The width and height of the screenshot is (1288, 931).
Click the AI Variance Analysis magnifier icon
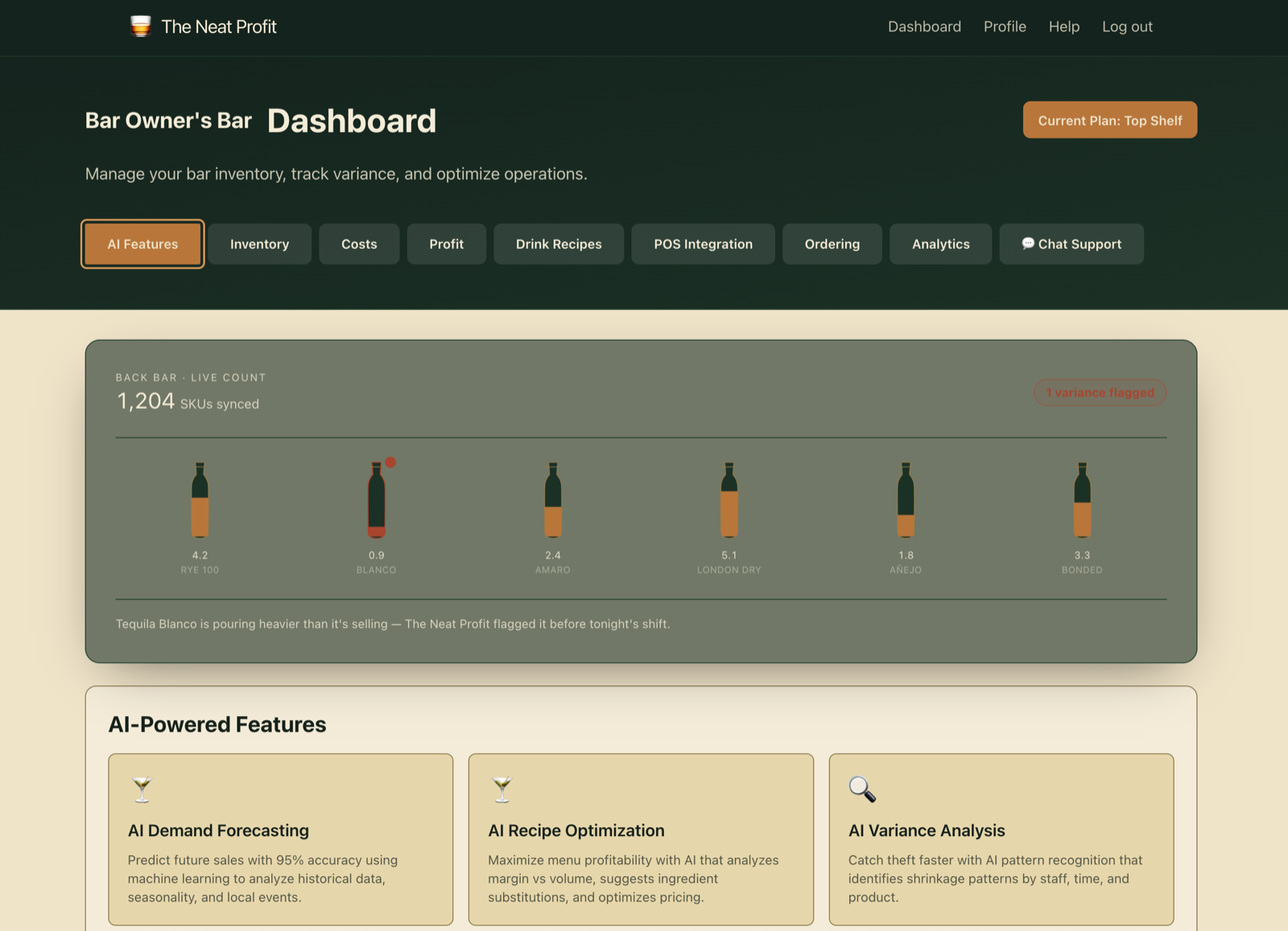click(x=862, y=789)
